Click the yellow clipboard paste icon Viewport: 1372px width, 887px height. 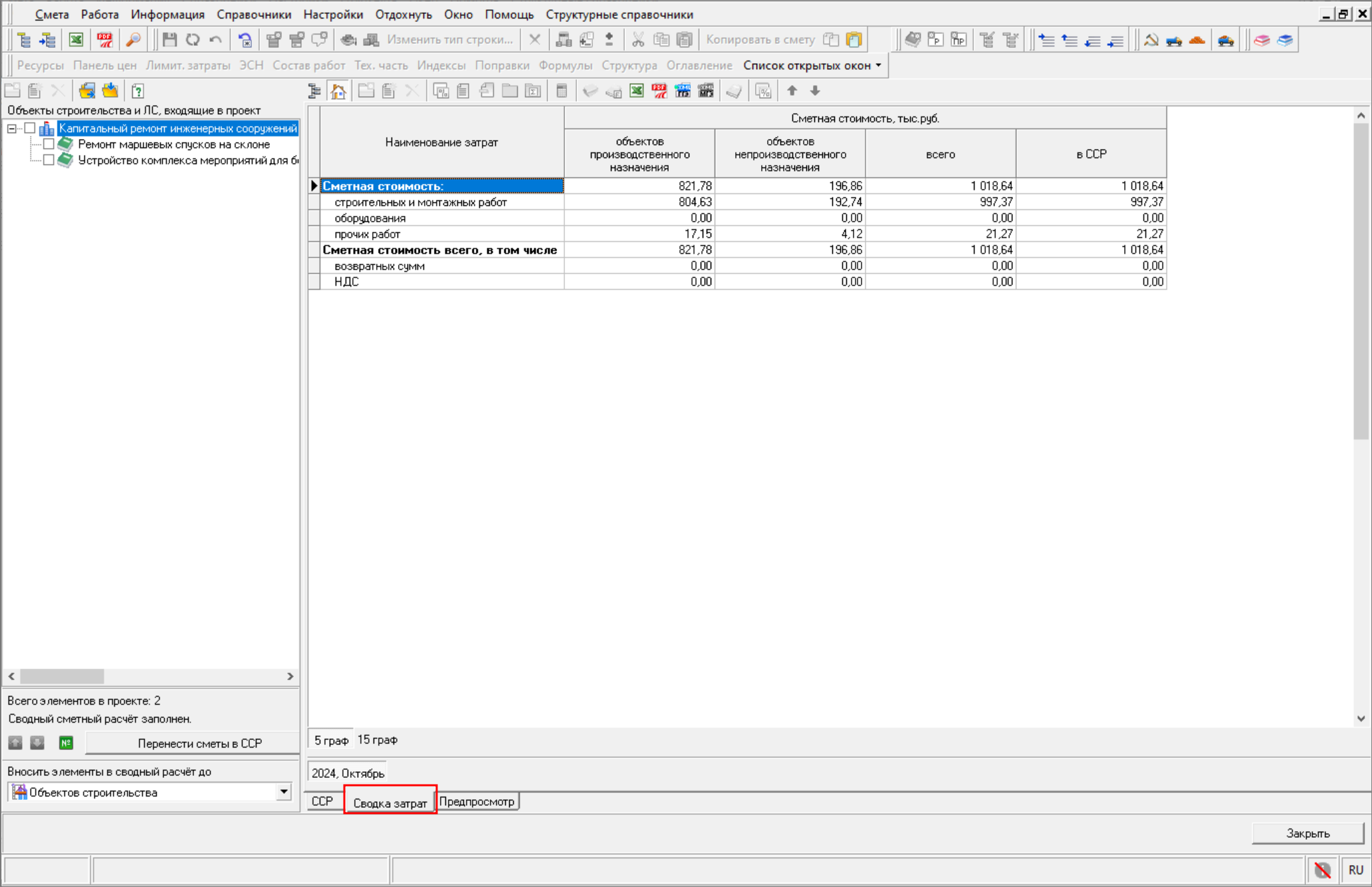[x=854, y=40]
